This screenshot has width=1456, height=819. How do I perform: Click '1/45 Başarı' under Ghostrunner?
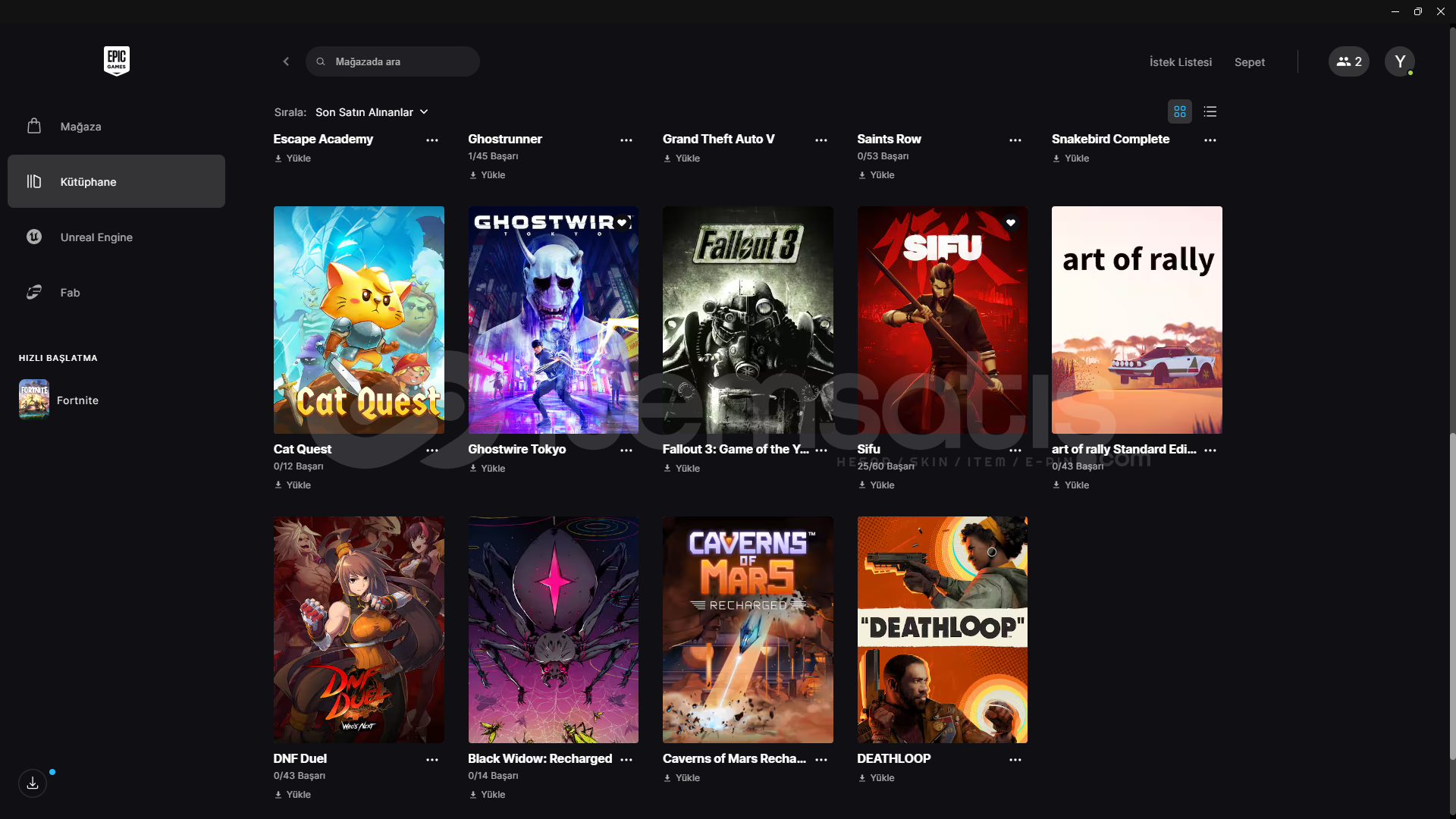coord(493,156)
